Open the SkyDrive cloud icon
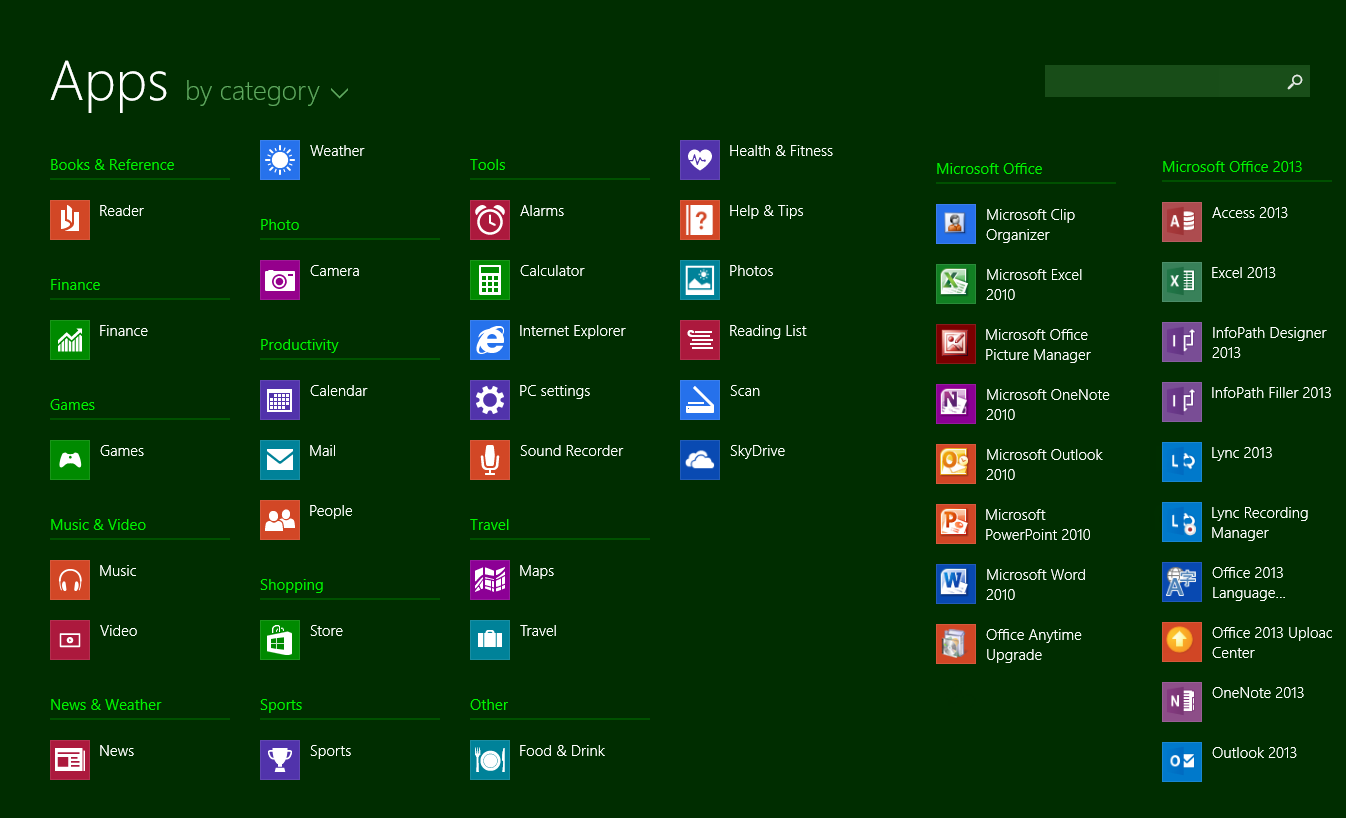 (x=700, y=460)
